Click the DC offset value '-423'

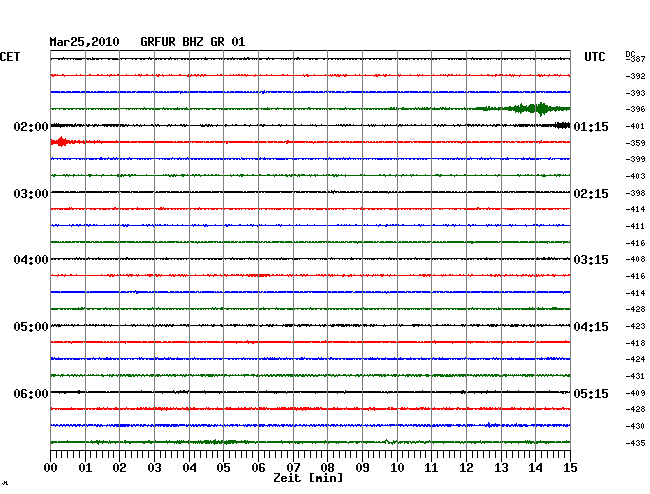click(x=635, y=326)
